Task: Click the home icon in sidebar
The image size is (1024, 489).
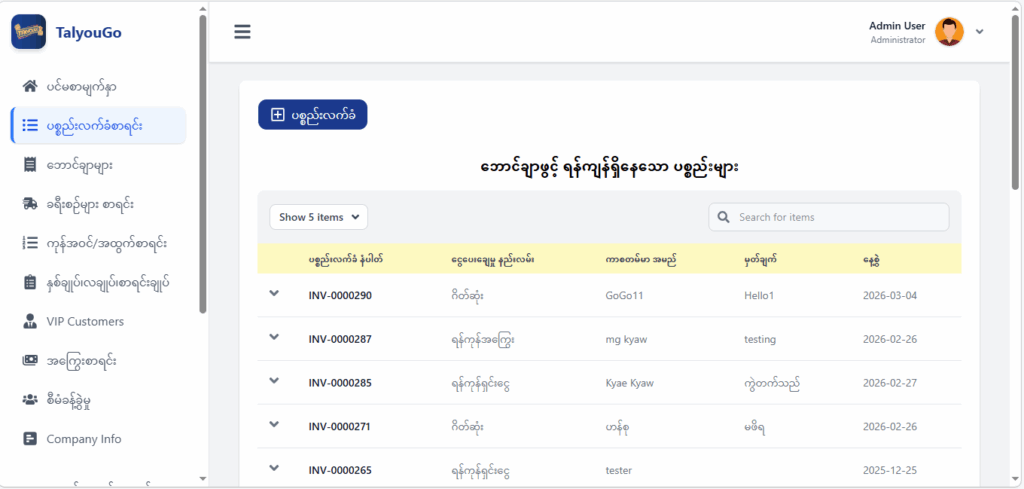Action: [x=30, y=87]
